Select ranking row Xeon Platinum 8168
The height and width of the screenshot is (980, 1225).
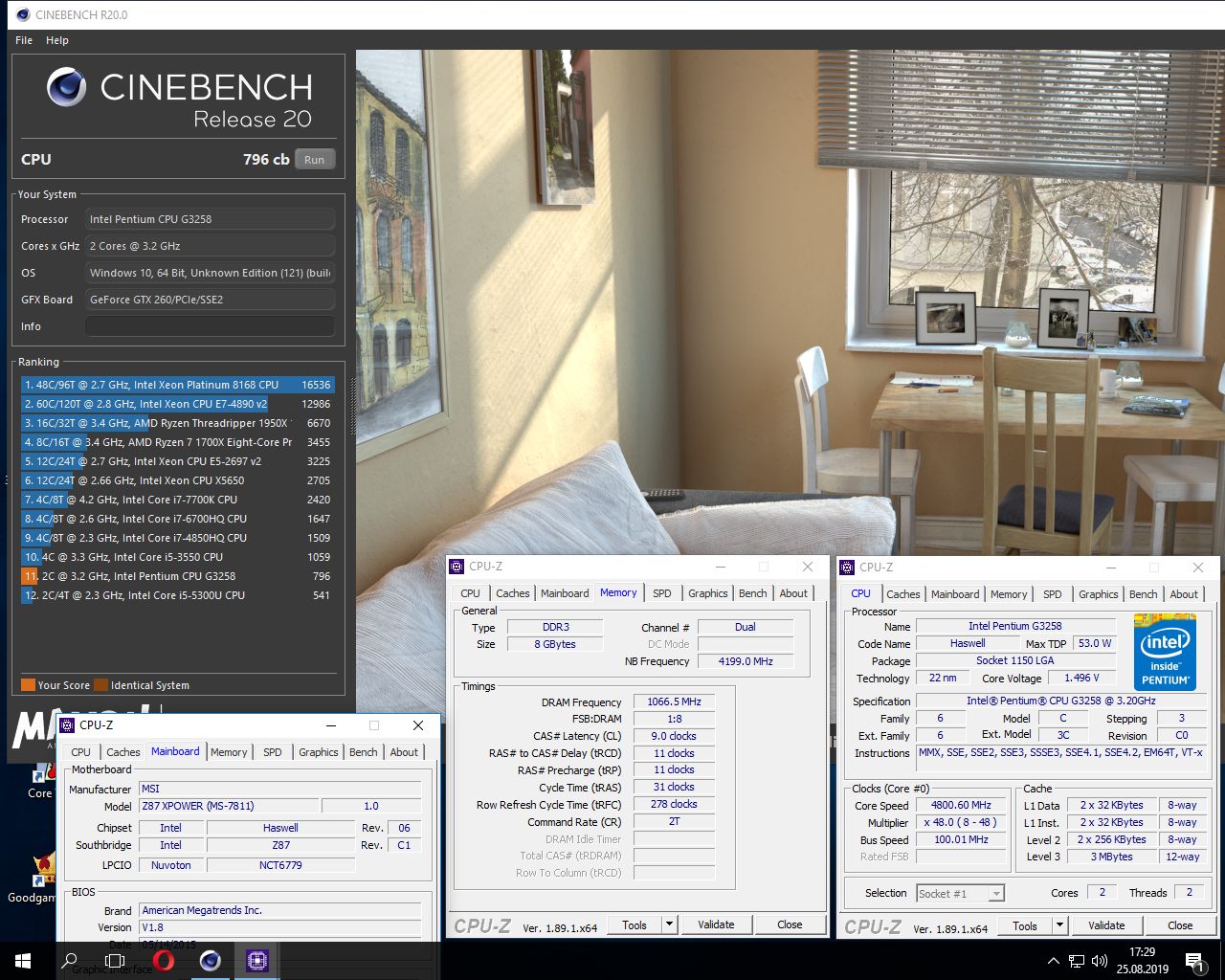(177, 385)
